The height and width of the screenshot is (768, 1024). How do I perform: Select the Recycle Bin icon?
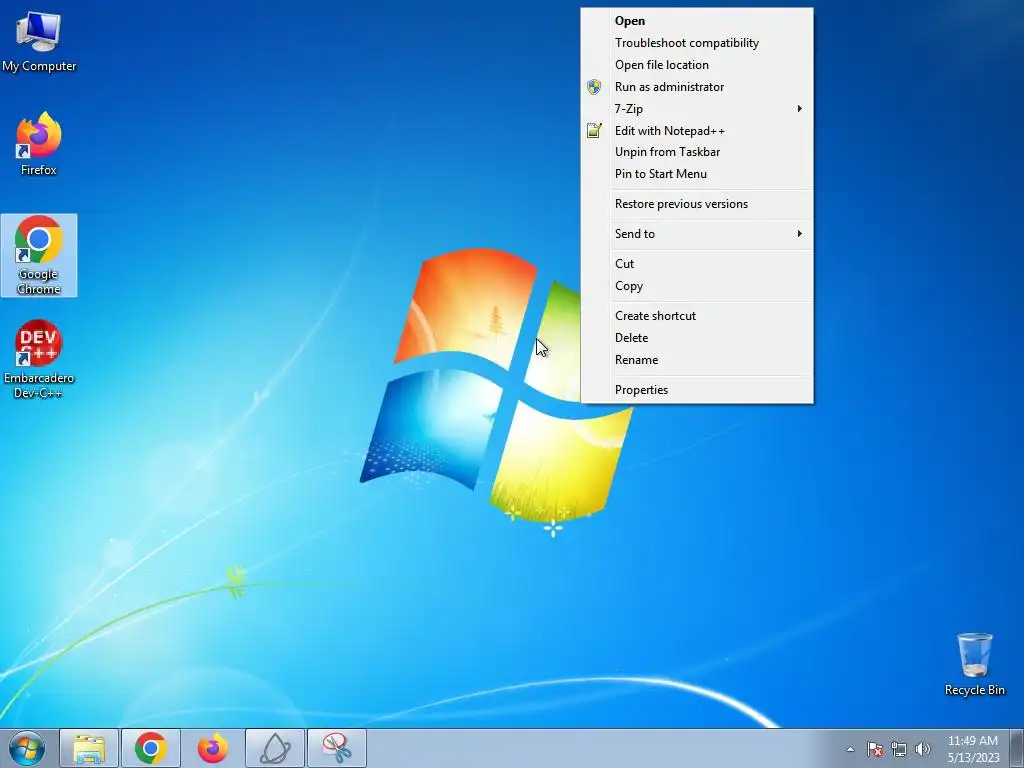[x=974, y=664]
